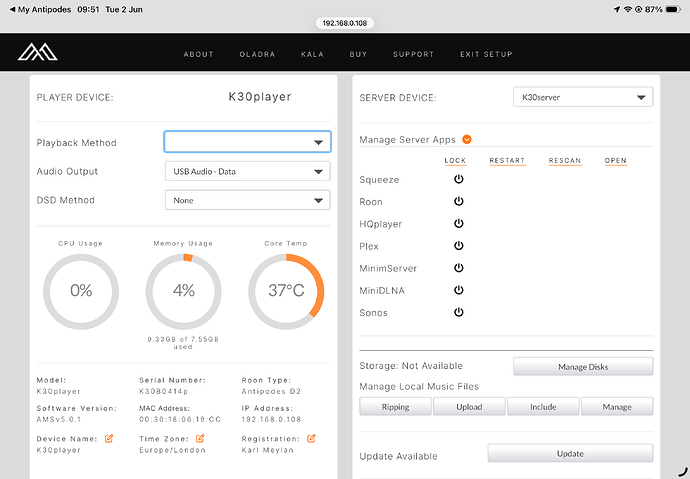The image size is (690, 479).
Task: Click the Update Available label
Action: pos(398,457)
